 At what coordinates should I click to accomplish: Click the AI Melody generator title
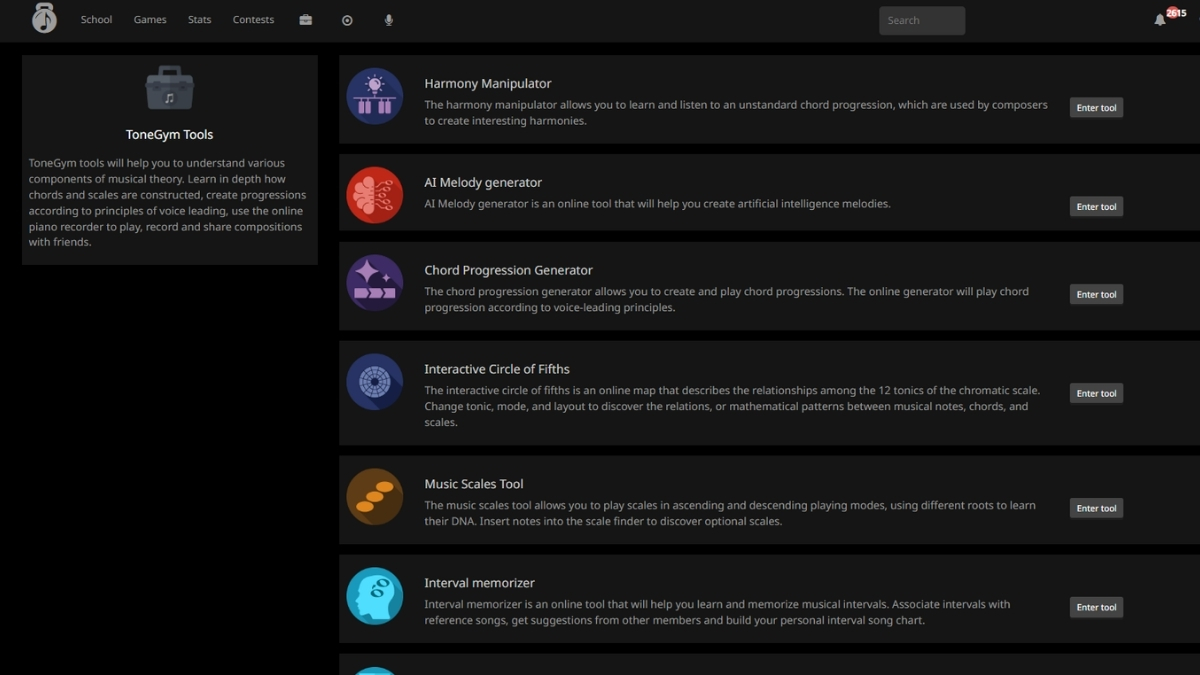point(483,183)
